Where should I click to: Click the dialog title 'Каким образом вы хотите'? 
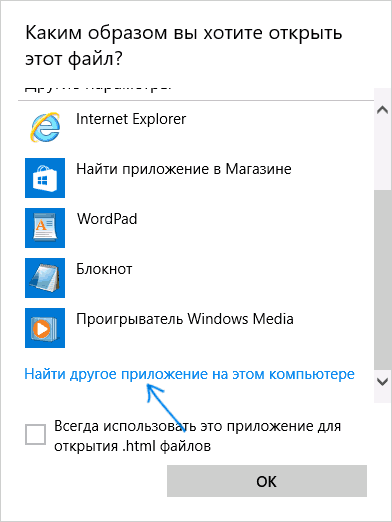coord(184,46)
